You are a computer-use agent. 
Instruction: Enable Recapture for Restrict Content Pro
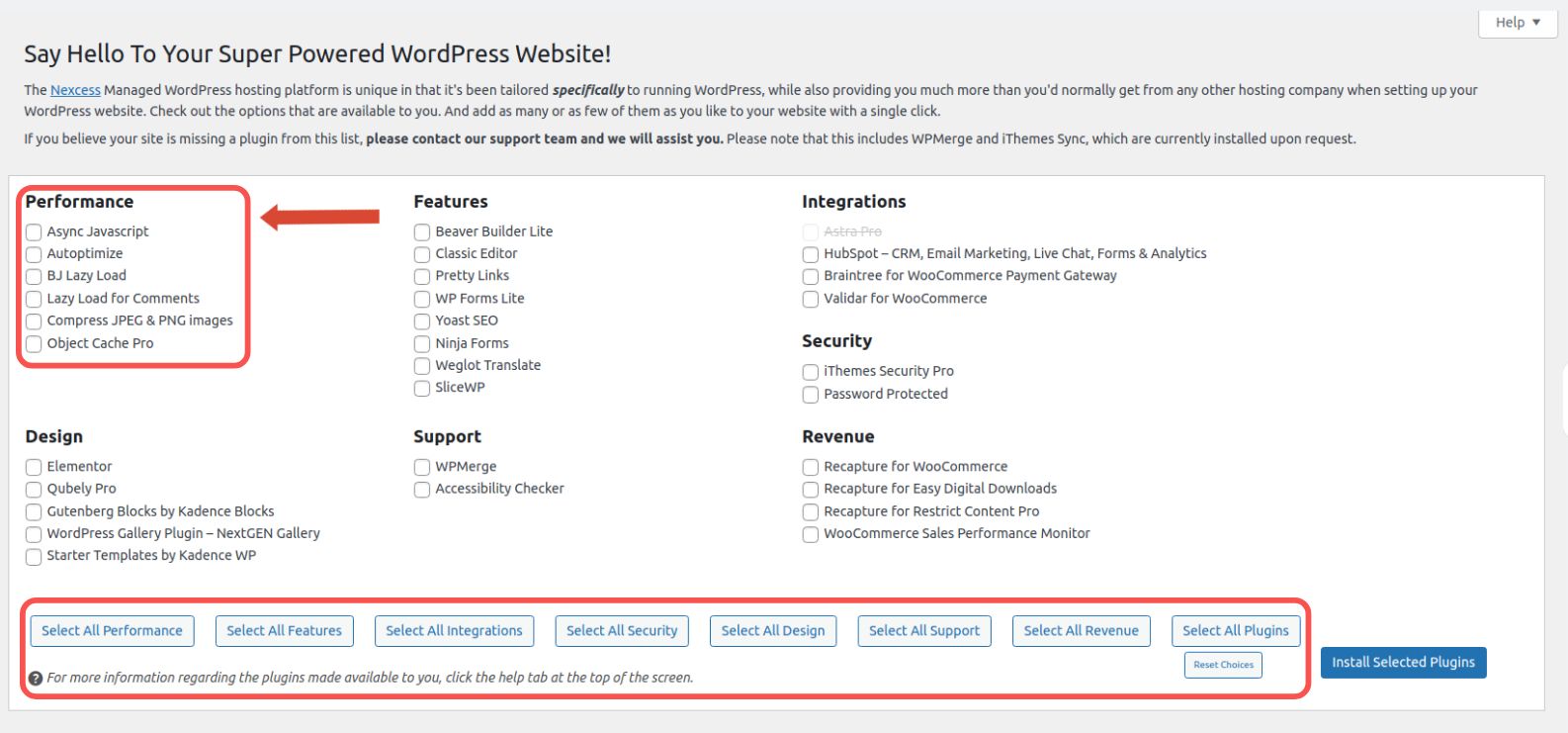811,512
